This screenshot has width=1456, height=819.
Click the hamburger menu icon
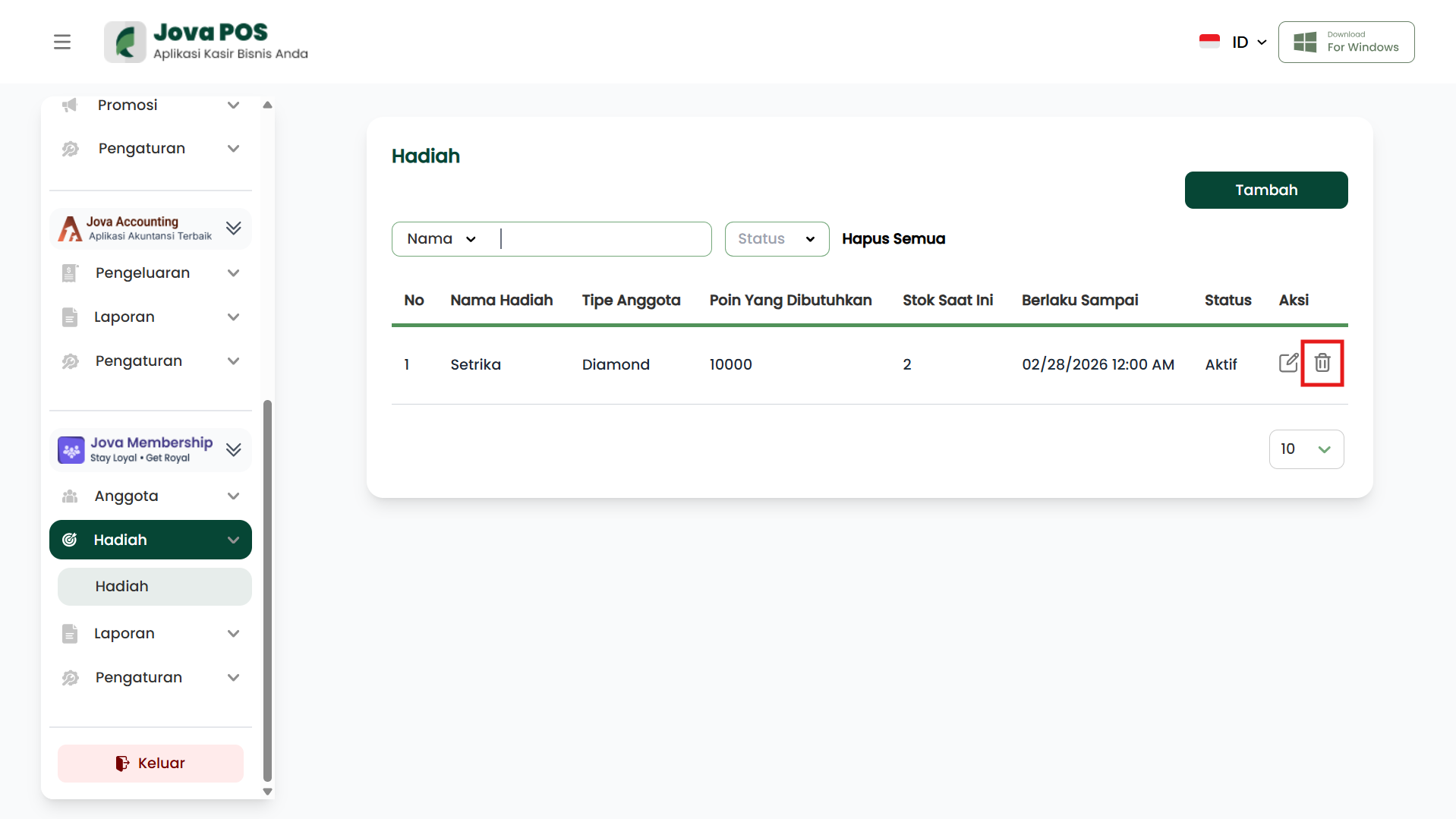pyautogui.click(x=62, y=42)
